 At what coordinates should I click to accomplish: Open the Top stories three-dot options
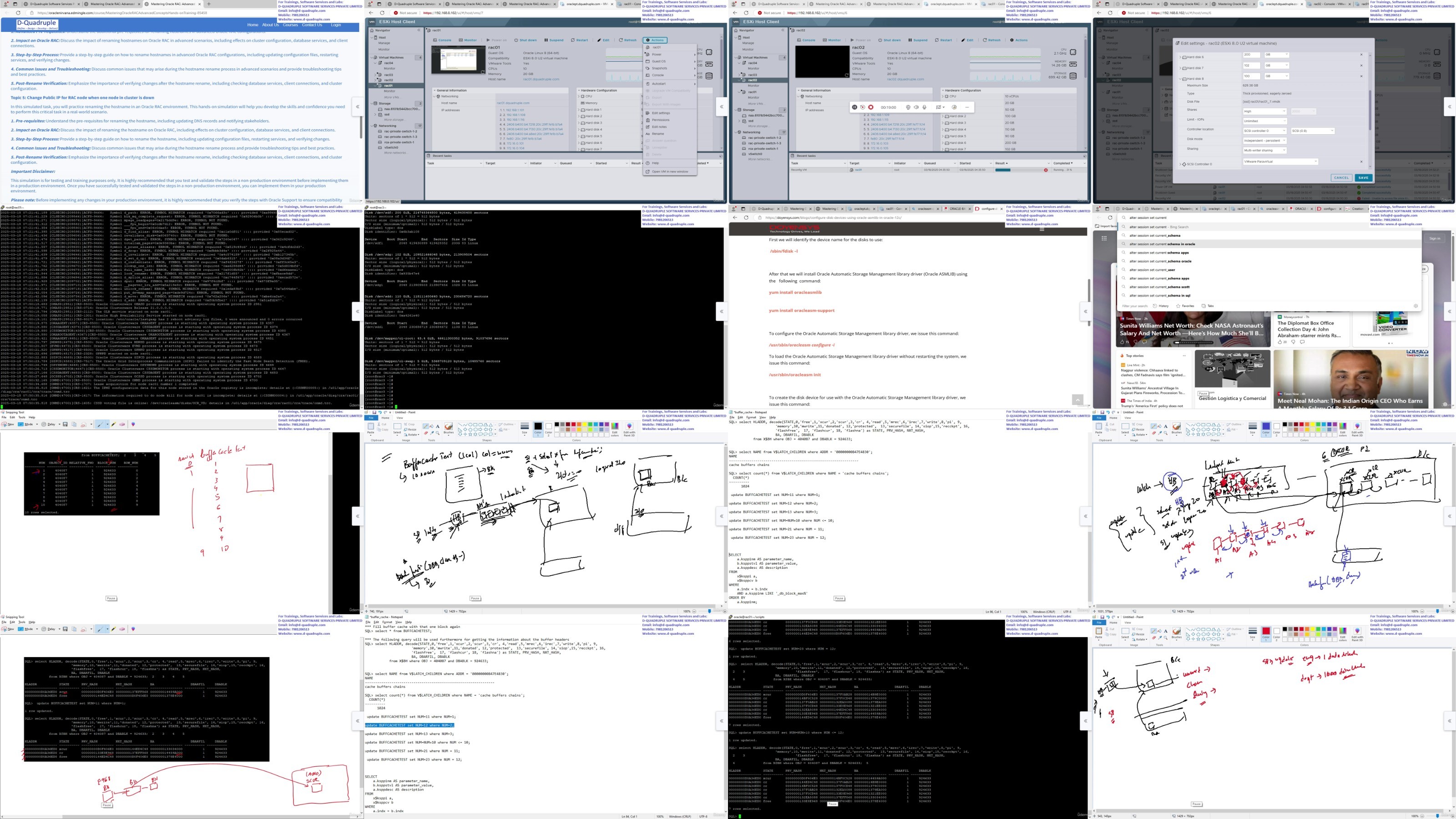[x=1184, y=356]
